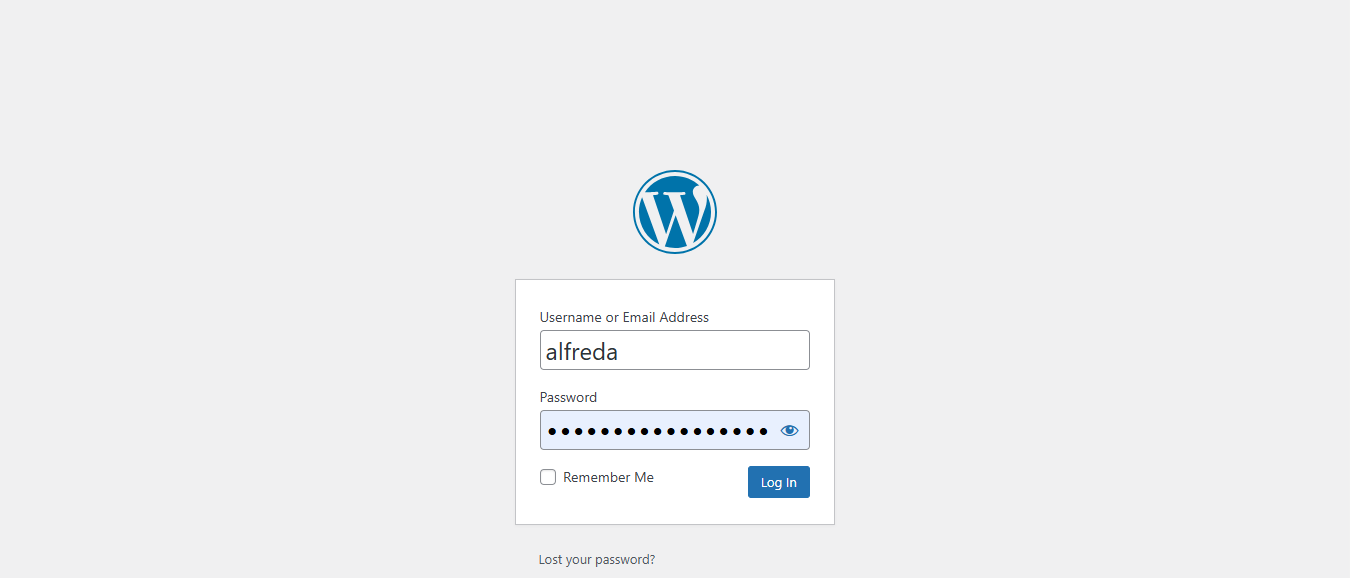
Task: Show the password with the eye icon
Action: click(790, 431)
